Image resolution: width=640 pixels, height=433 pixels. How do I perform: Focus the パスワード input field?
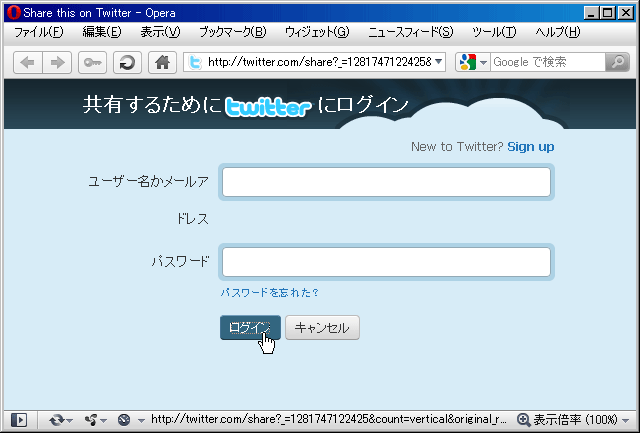(x=386, y=262)
